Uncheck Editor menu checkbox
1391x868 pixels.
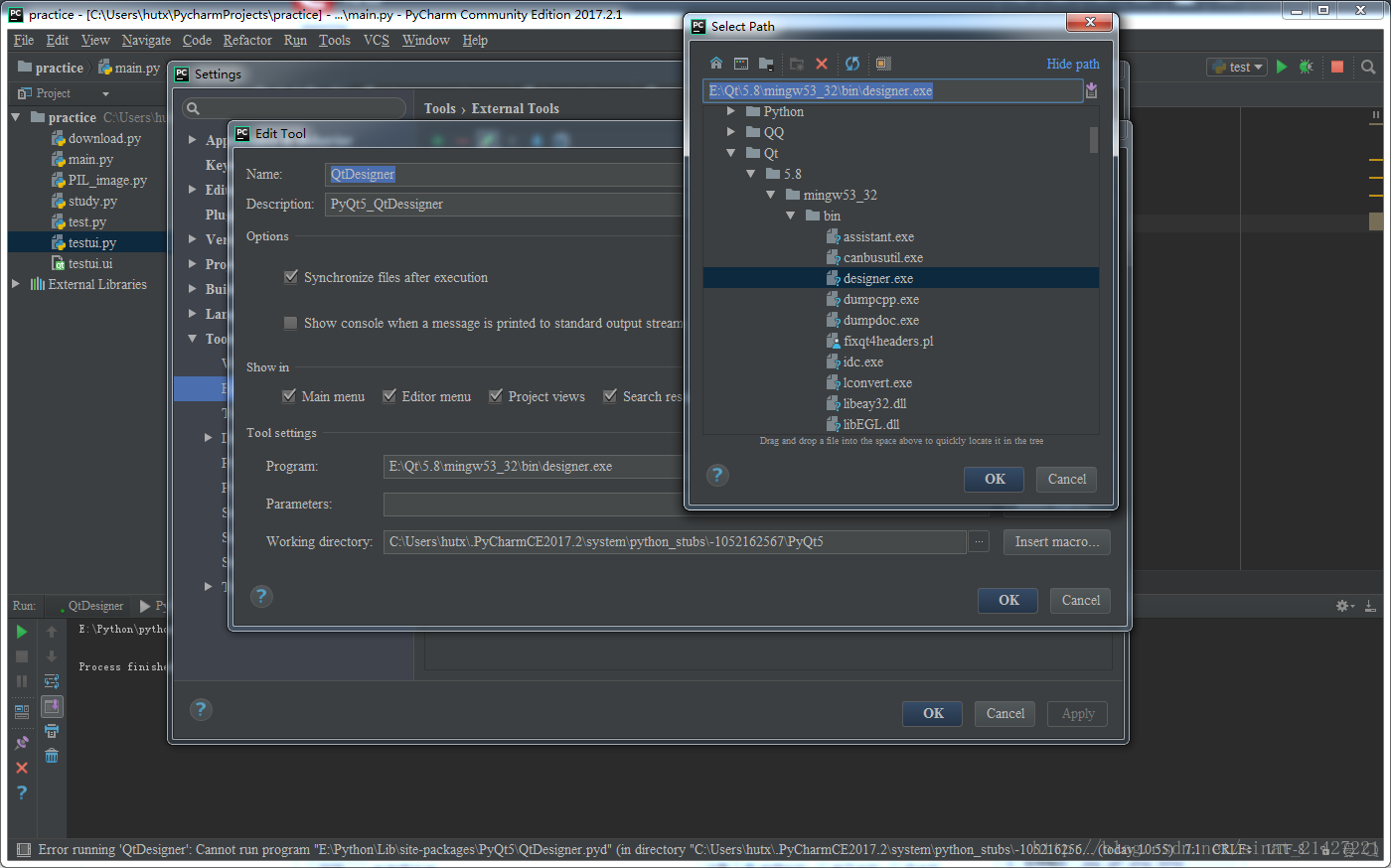pos(389,396)
